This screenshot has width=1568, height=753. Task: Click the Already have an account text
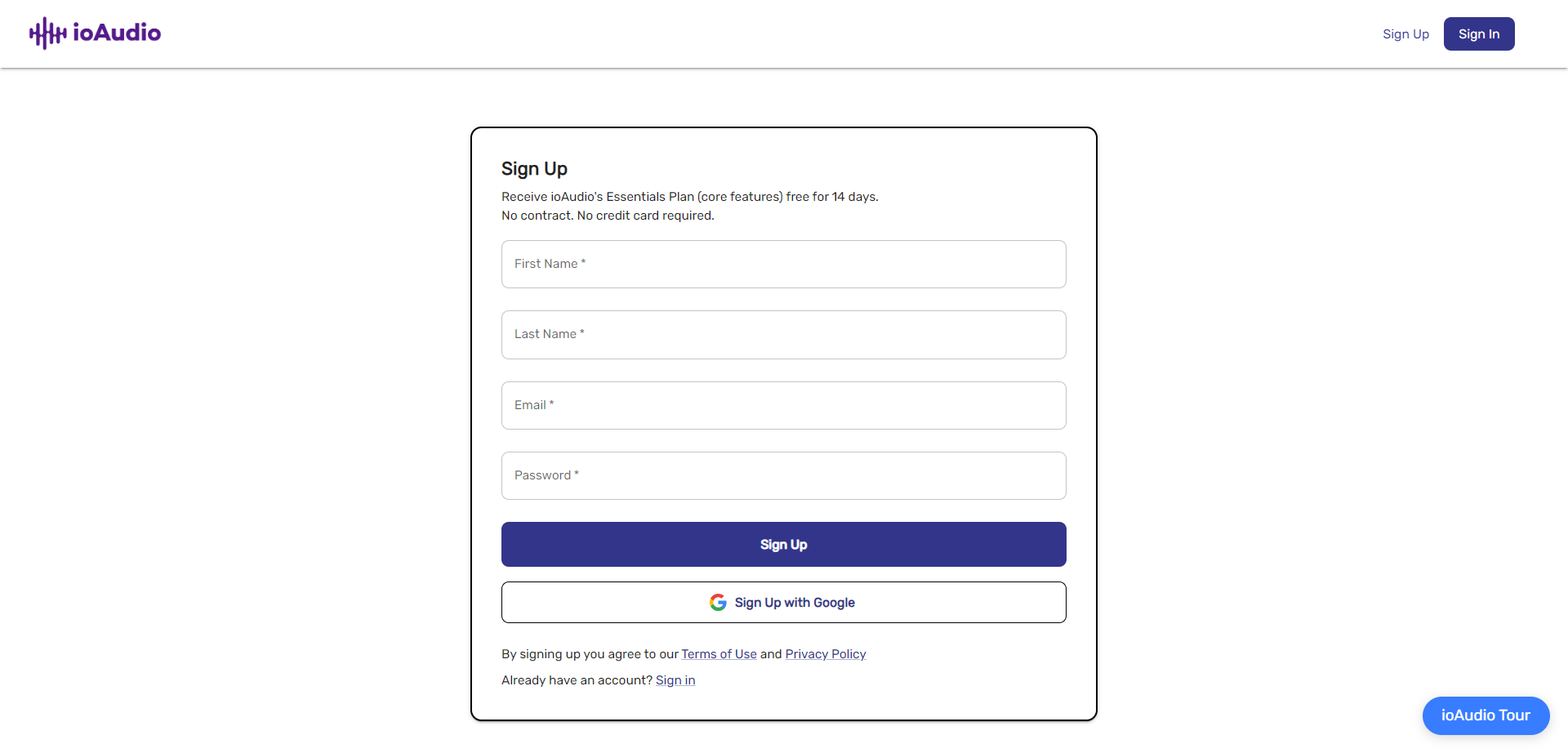(577, 680)
